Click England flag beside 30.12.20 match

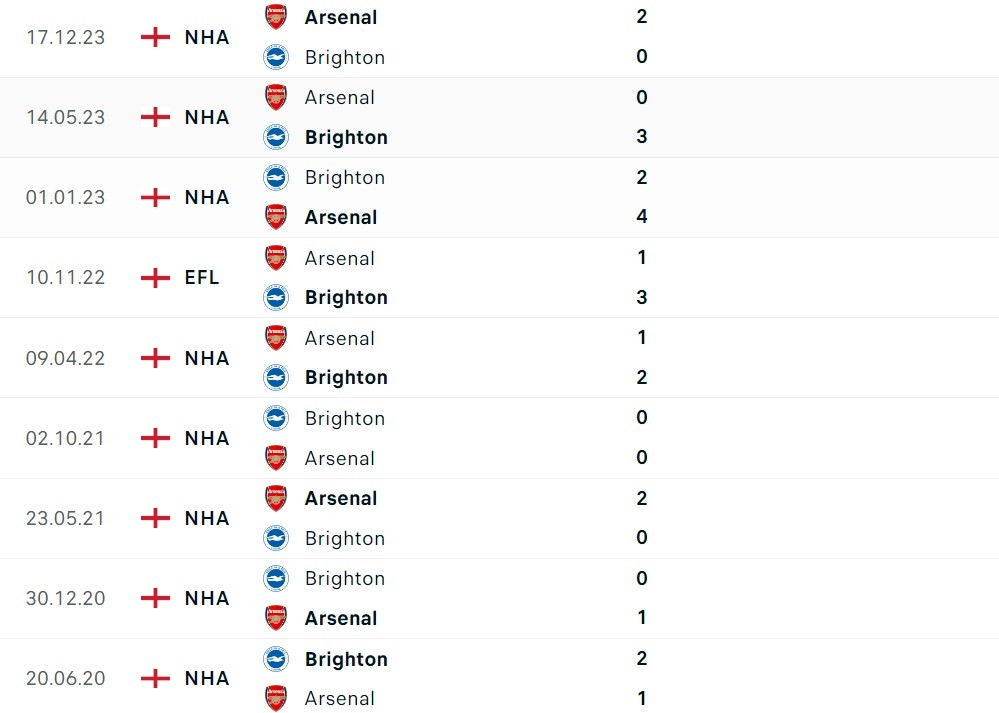coord(155,598)
